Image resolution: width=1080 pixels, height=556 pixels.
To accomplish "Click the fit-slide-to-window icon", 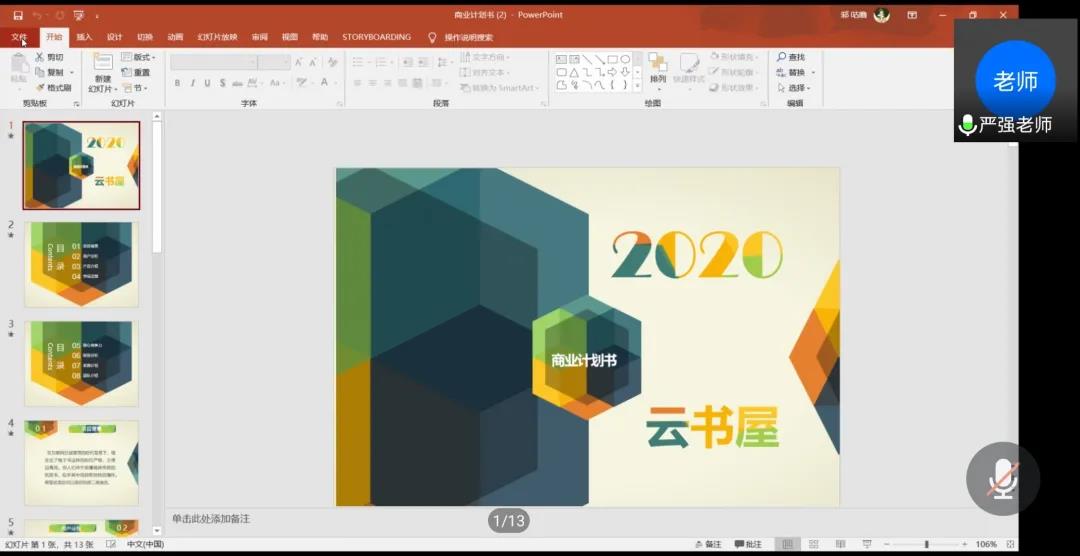I will point(1008,544).
